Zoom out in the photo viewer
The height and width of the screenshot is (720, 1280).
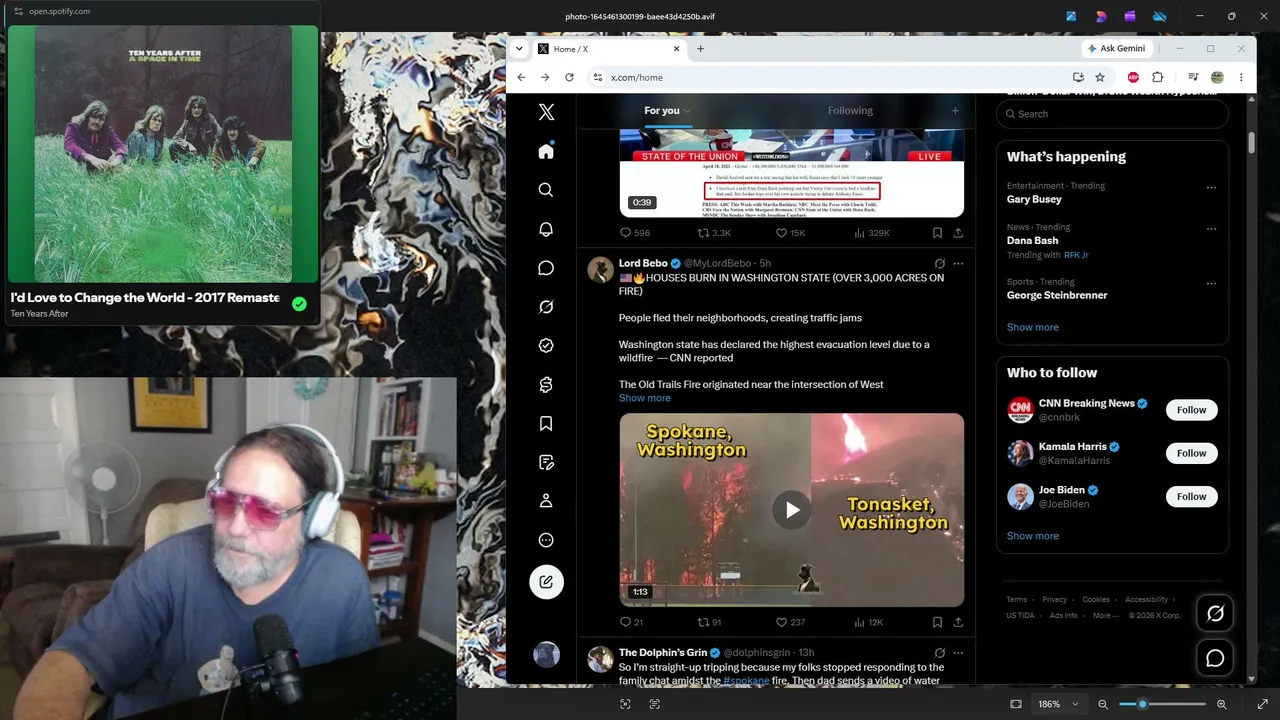tap(1103, 704)
